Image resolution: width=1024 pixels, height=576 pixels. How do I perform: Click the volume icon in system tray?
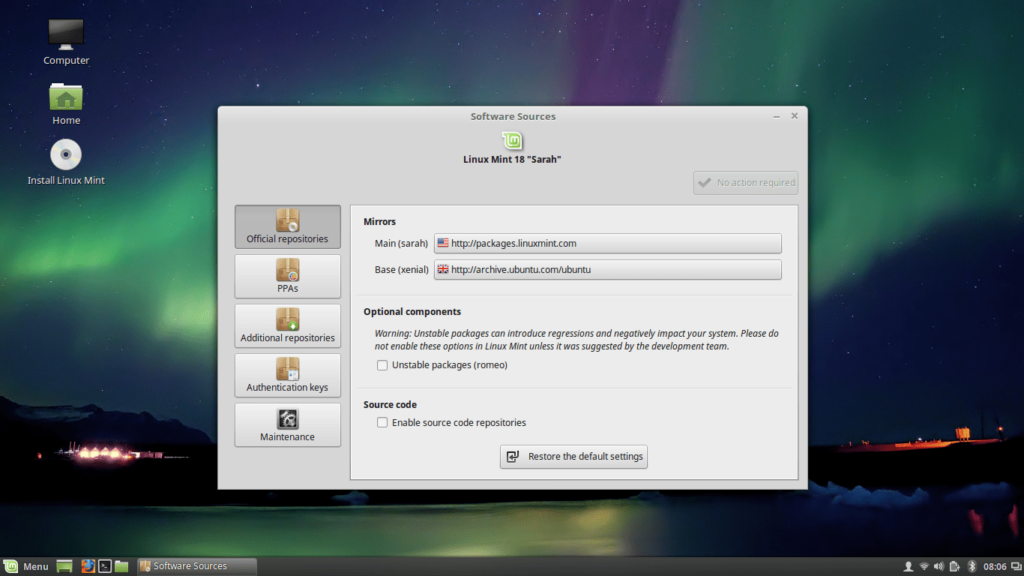[939, 566]
